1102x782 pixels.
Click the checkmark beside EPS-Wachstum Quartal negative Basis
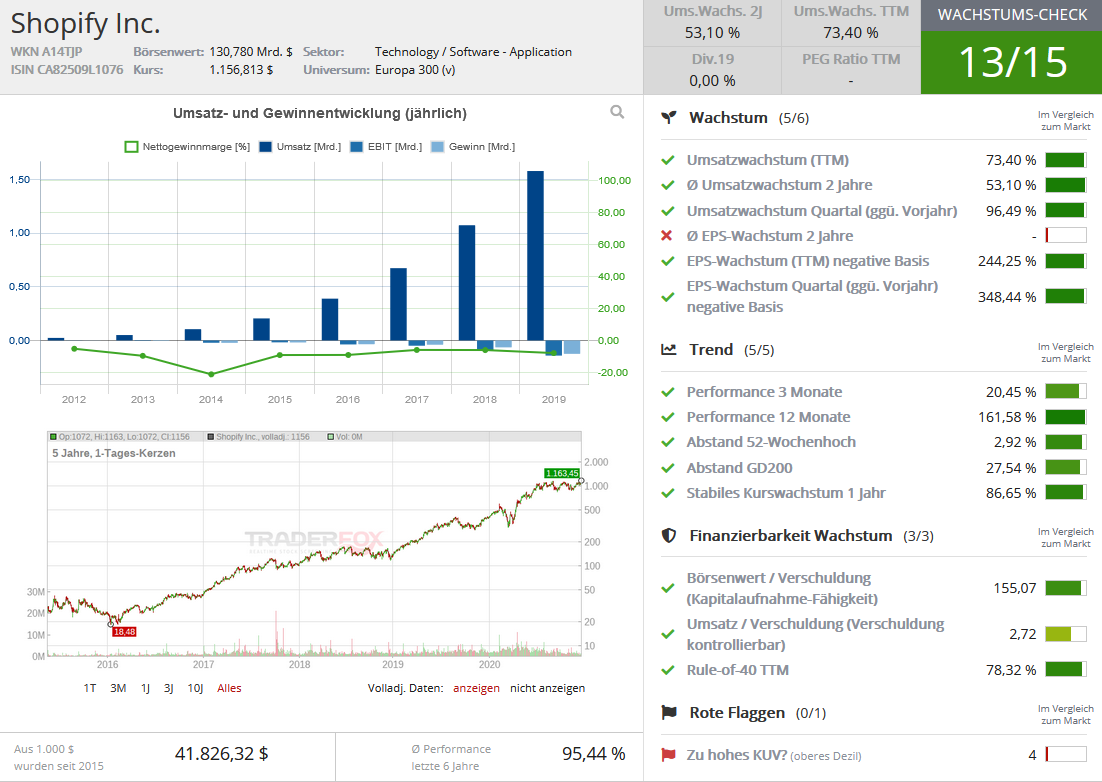[x=668, y=297]
